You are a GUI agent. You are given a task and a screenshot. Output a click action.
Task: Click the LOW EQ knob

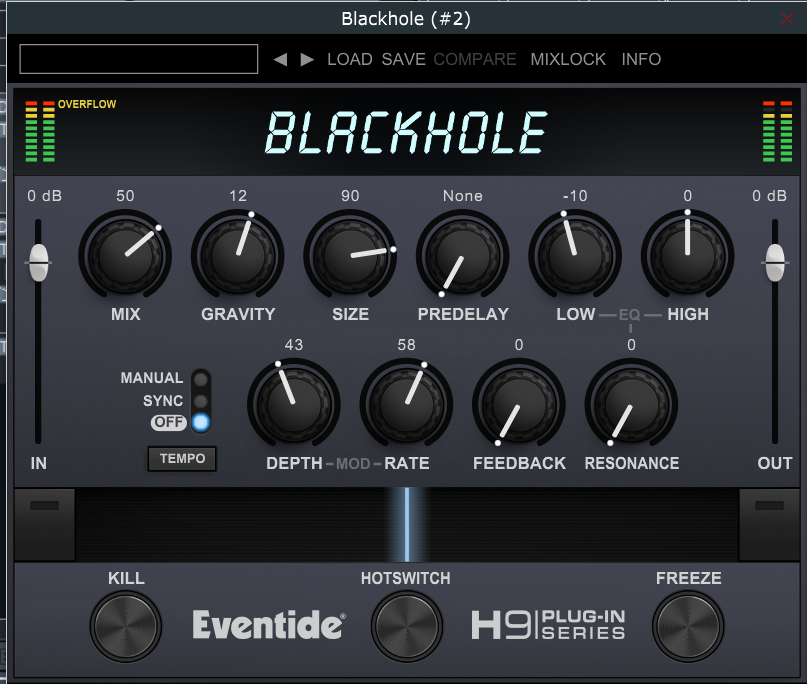pyautogui.click(x=575, y=255)
